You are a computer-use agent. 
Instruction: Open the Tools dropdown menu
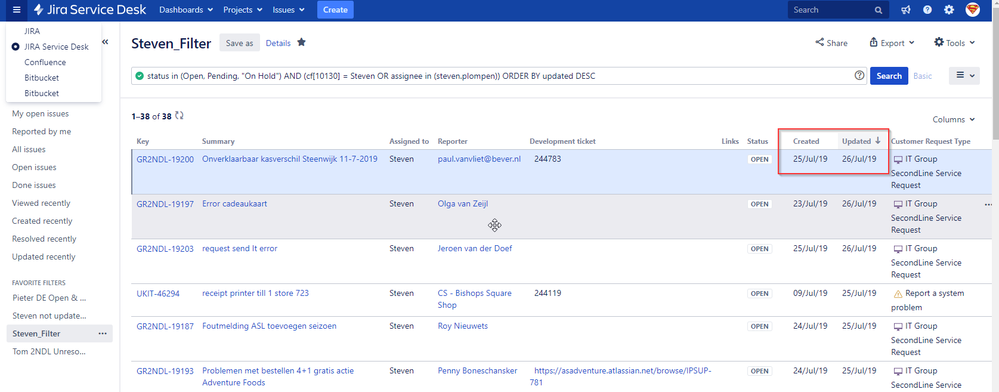coord(954,43)
